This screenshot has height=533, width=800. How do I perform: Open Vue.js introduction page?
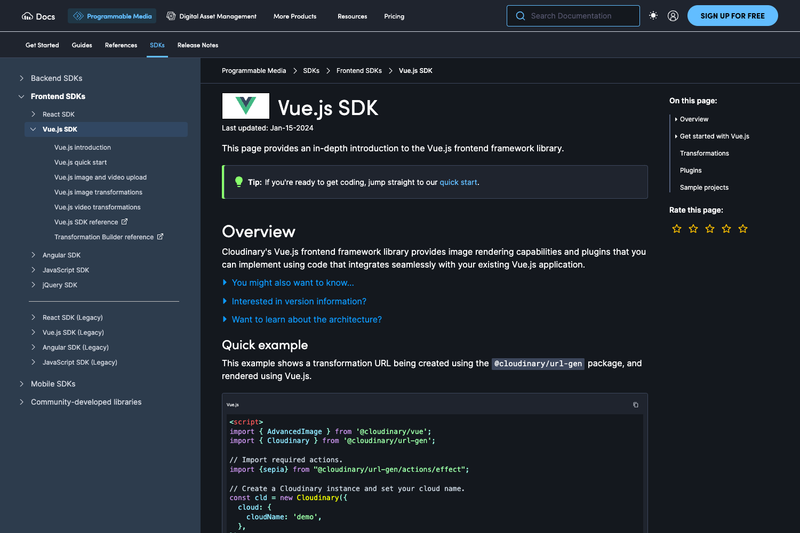(x=83, y=147)
